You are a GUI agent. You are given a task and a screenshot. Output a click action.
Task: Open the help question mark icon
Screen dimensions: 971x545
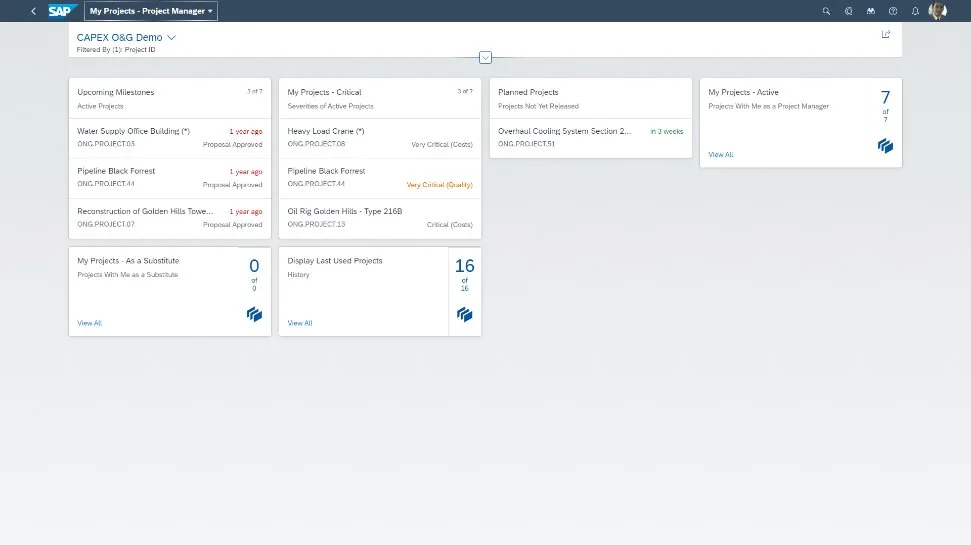click(893, 11)
